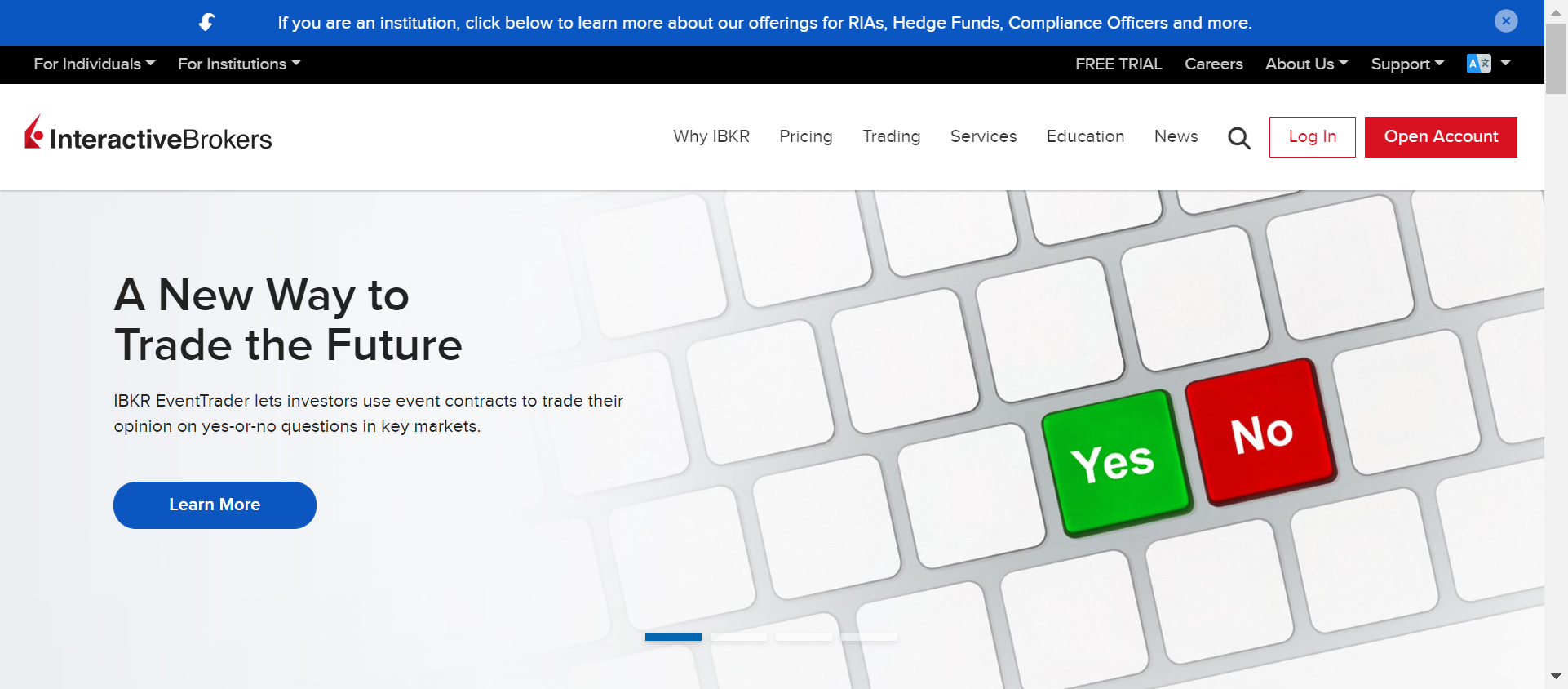Select the Trading navigation item

pos(892,136)
